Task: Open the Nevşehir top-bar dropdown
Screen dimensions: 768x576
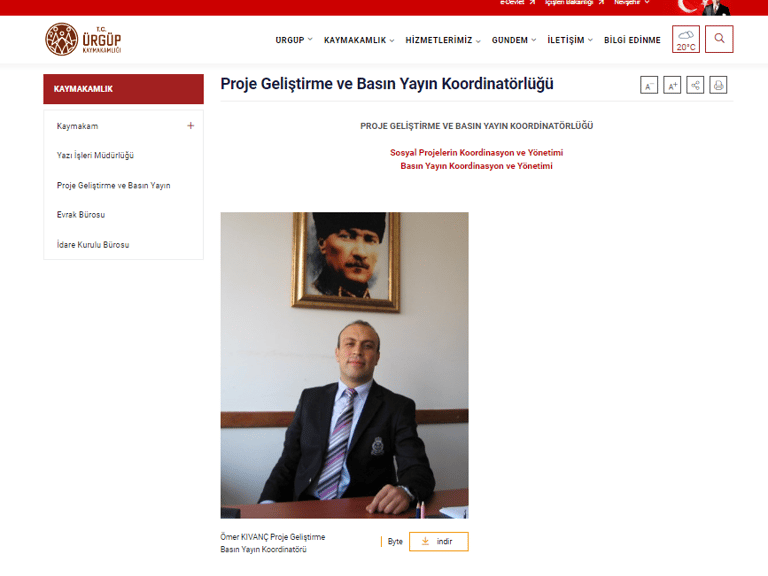Action: 632,3
